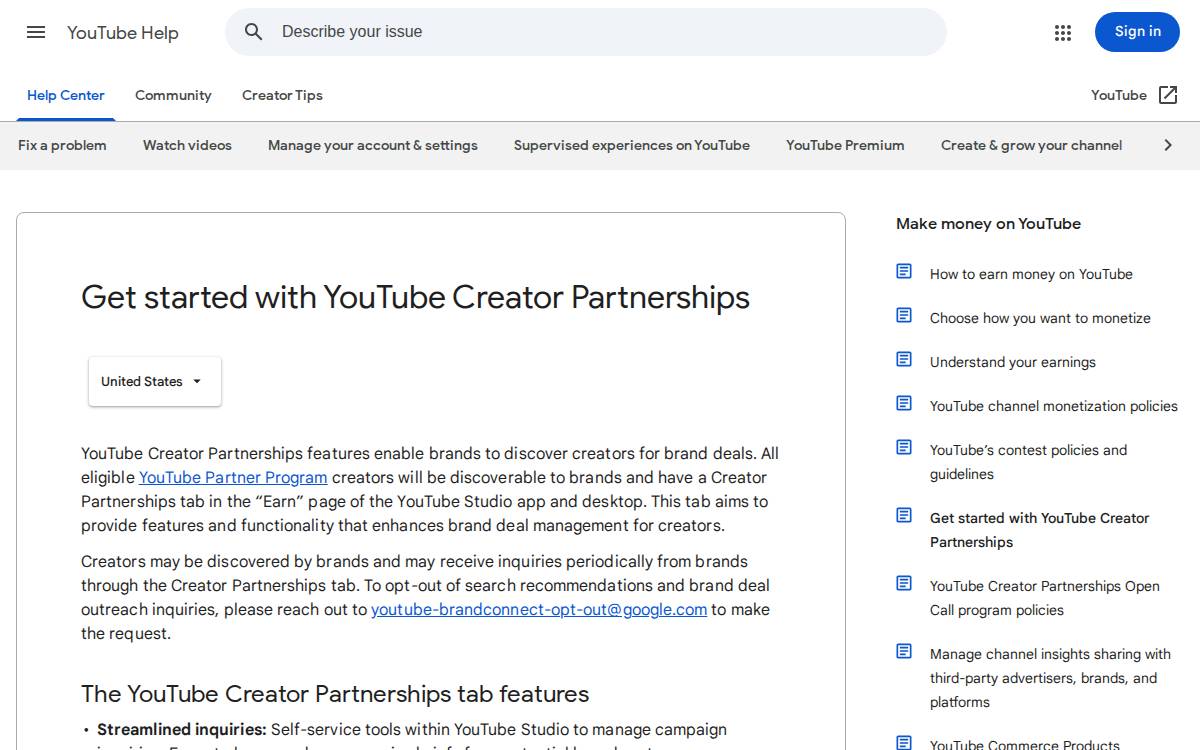
Task: Follow the YouTube Partner Program link
Action: [233, 477]
